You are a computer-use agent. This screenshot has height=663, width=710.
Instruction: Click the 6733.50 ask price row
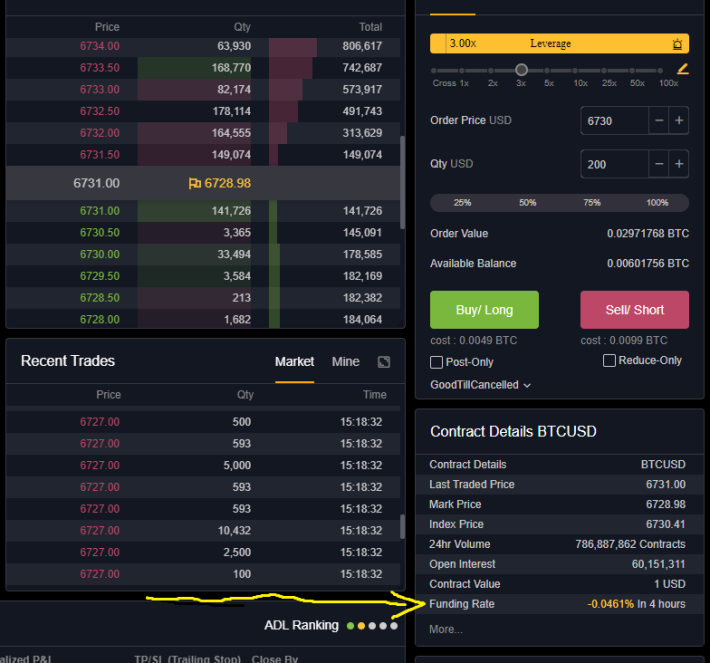point(203,68)
